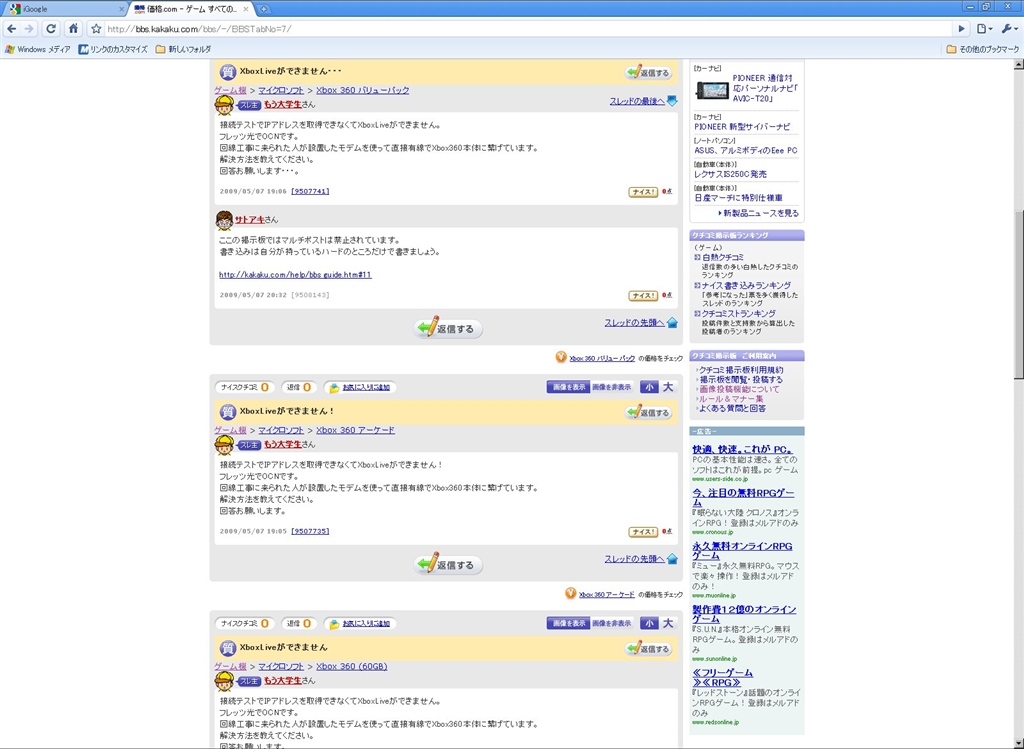Reload the page with the refresh icon

tap(51, 29)
